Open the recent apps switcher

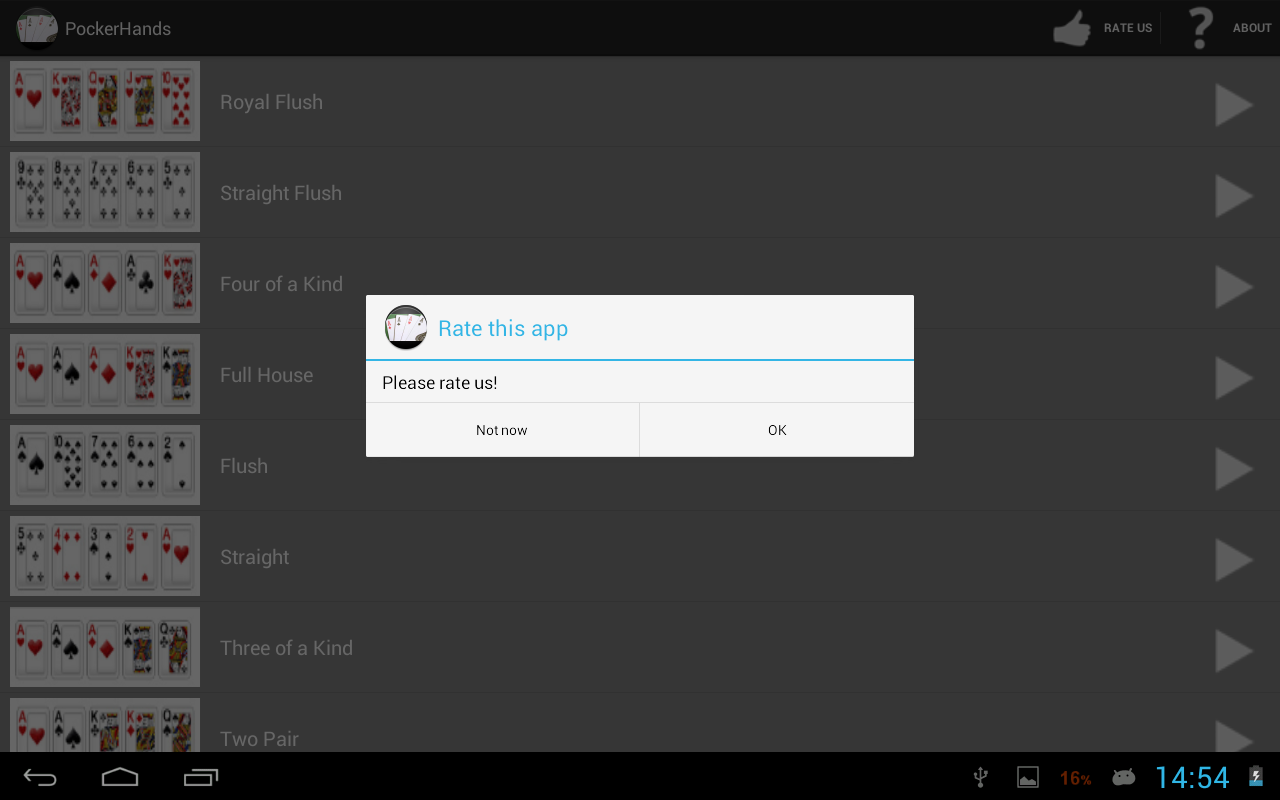pyautogui.click(x=201, y=777)
